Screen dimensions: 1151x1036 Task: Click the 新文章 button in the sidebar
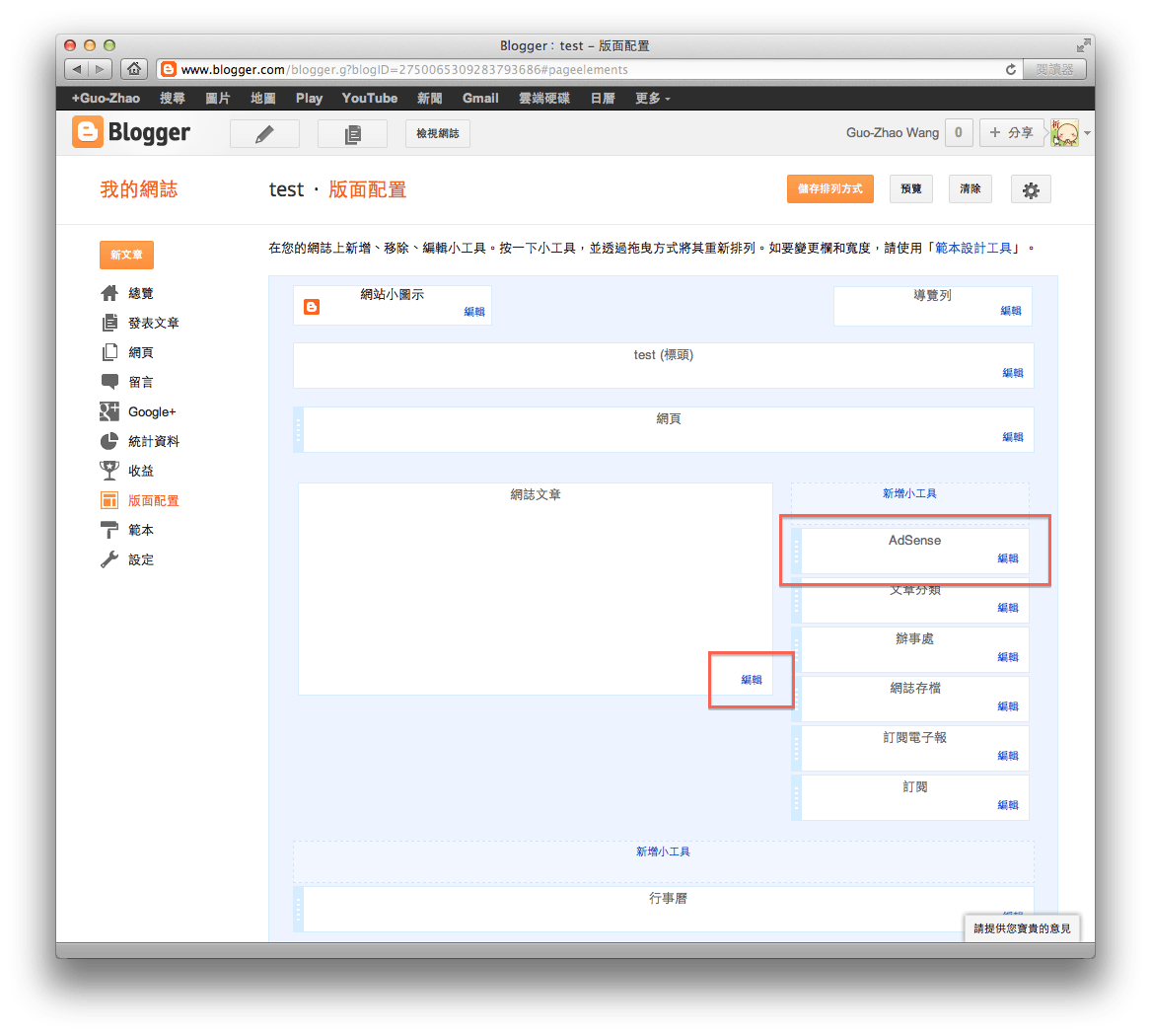(126, 255)
